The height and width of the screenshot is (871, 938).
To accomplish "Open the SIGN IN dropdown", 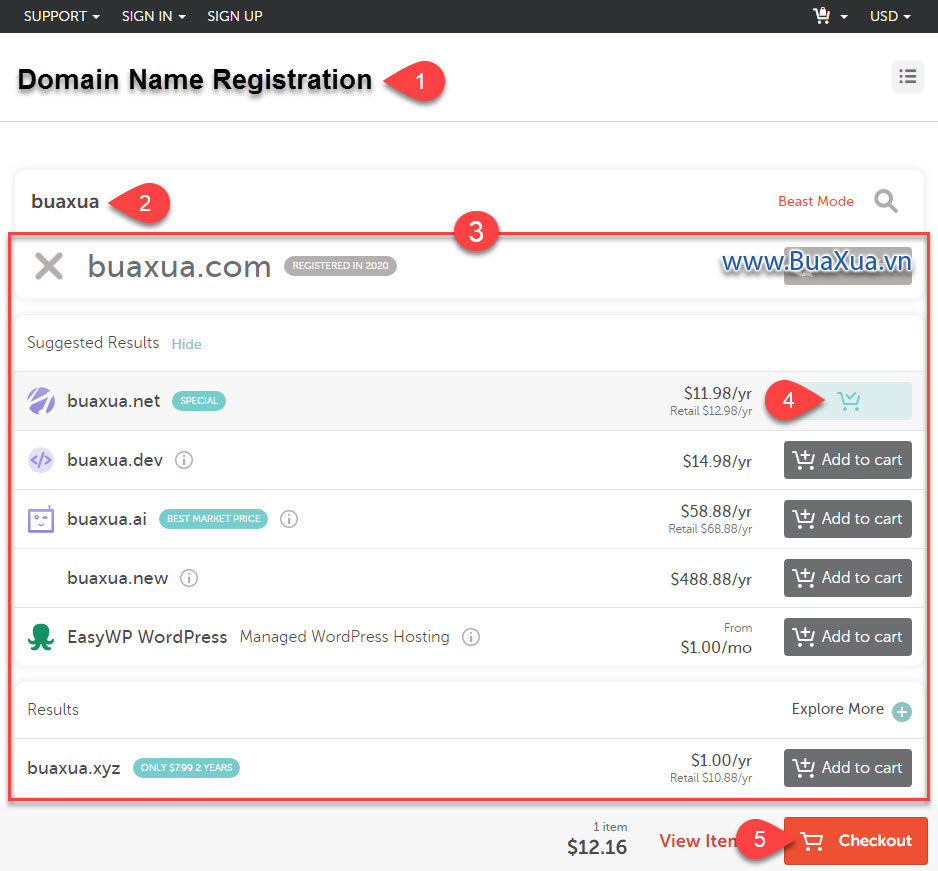I will pos(153,16).
